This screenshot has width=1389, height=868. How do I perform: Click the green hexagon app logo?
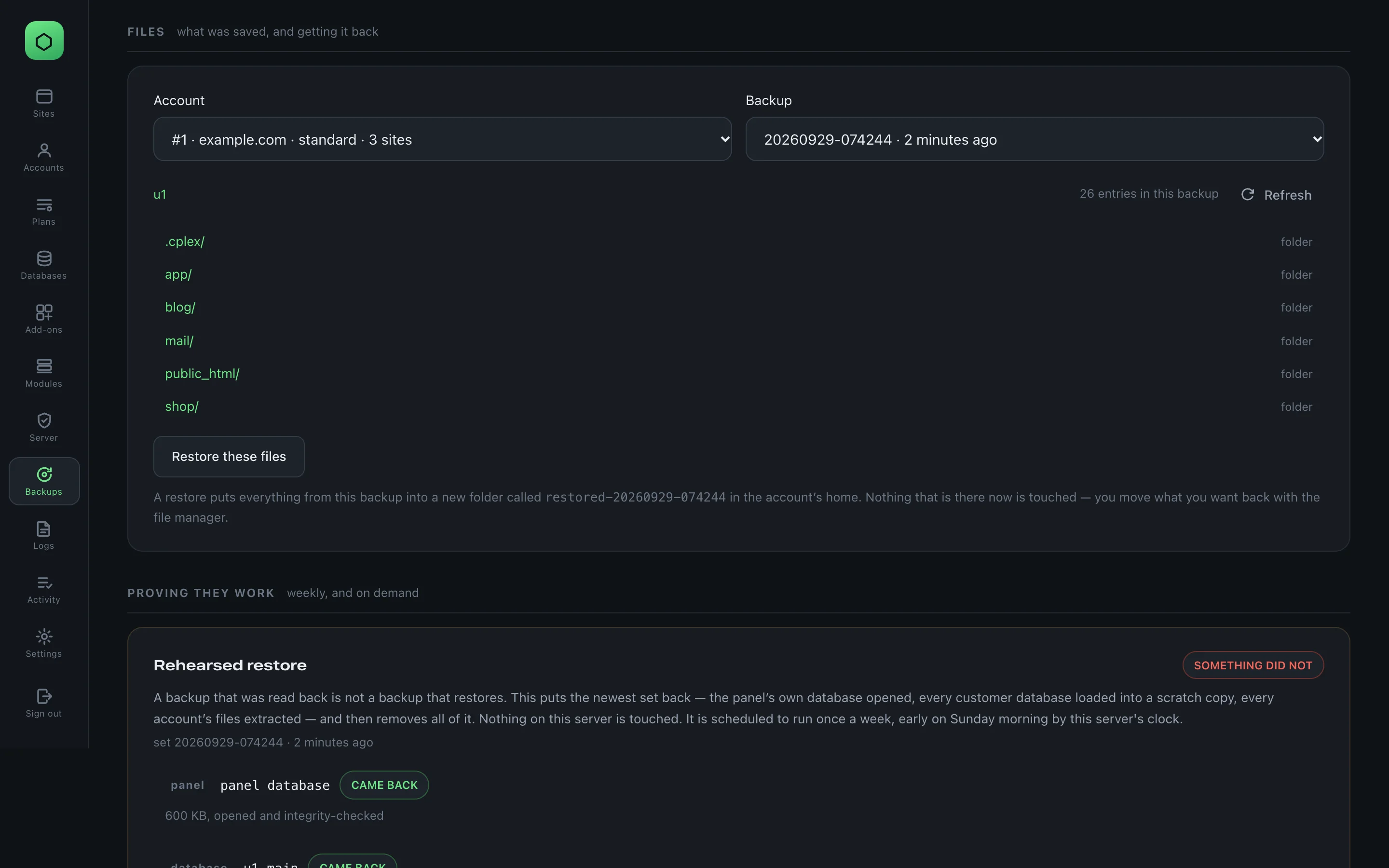click(44, 41)
